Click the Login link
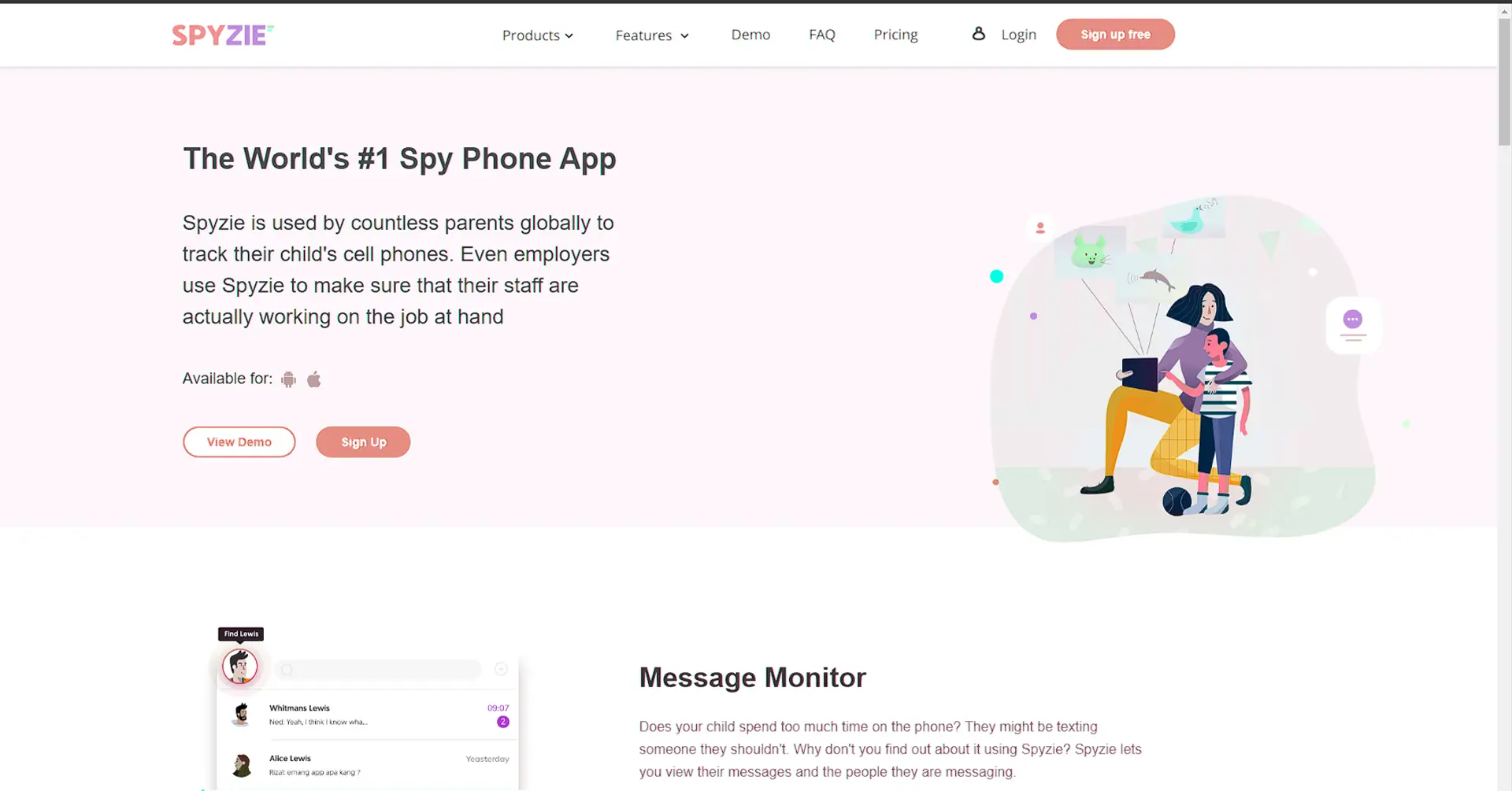This screenshot has width=1512, height=791. point(1018,35)
